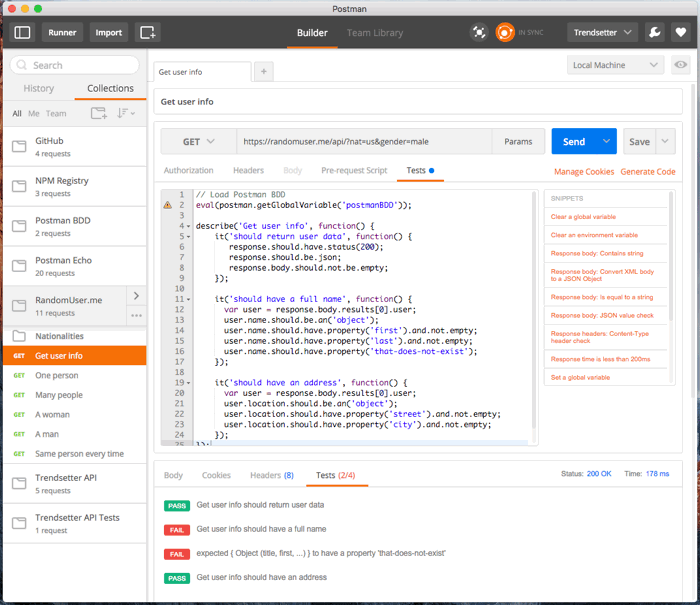700x605 pixels.
Task: Click the sidebar Search field
Action: tap(75, 65)
